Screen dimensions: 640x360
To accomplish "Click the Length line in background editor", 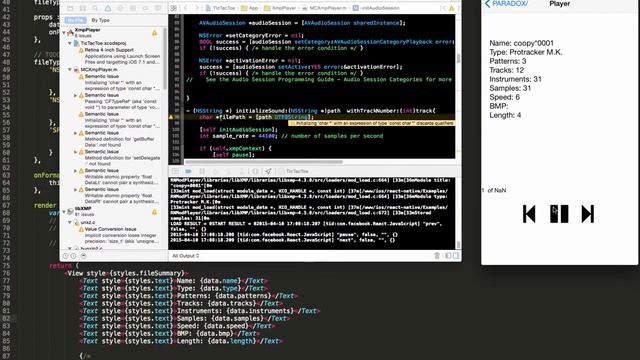I will pos(182,341).
